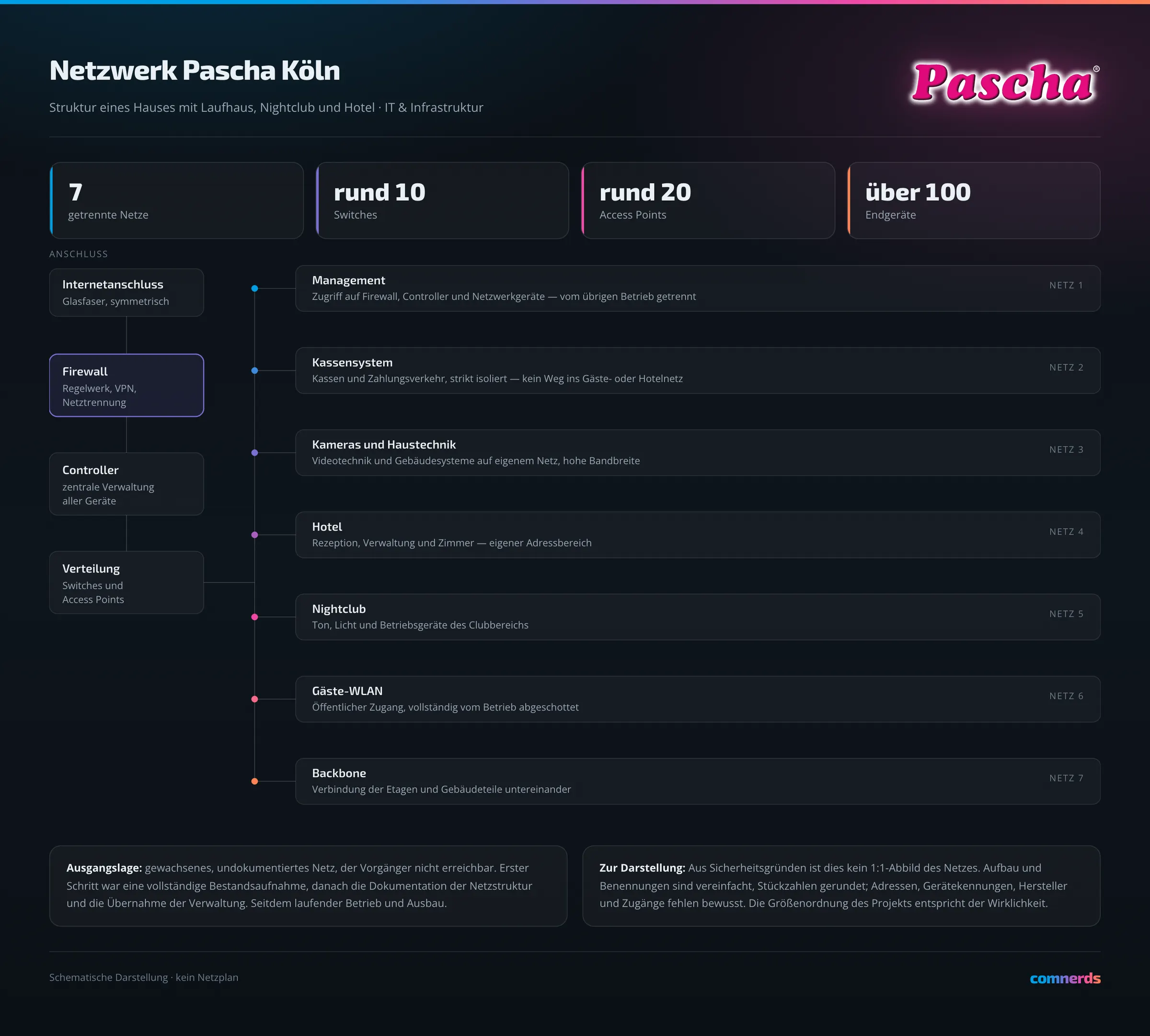Screen dimensions: 1150x1036
Task: Select the "NETZ 7" label
Action: click(1066, 778)
